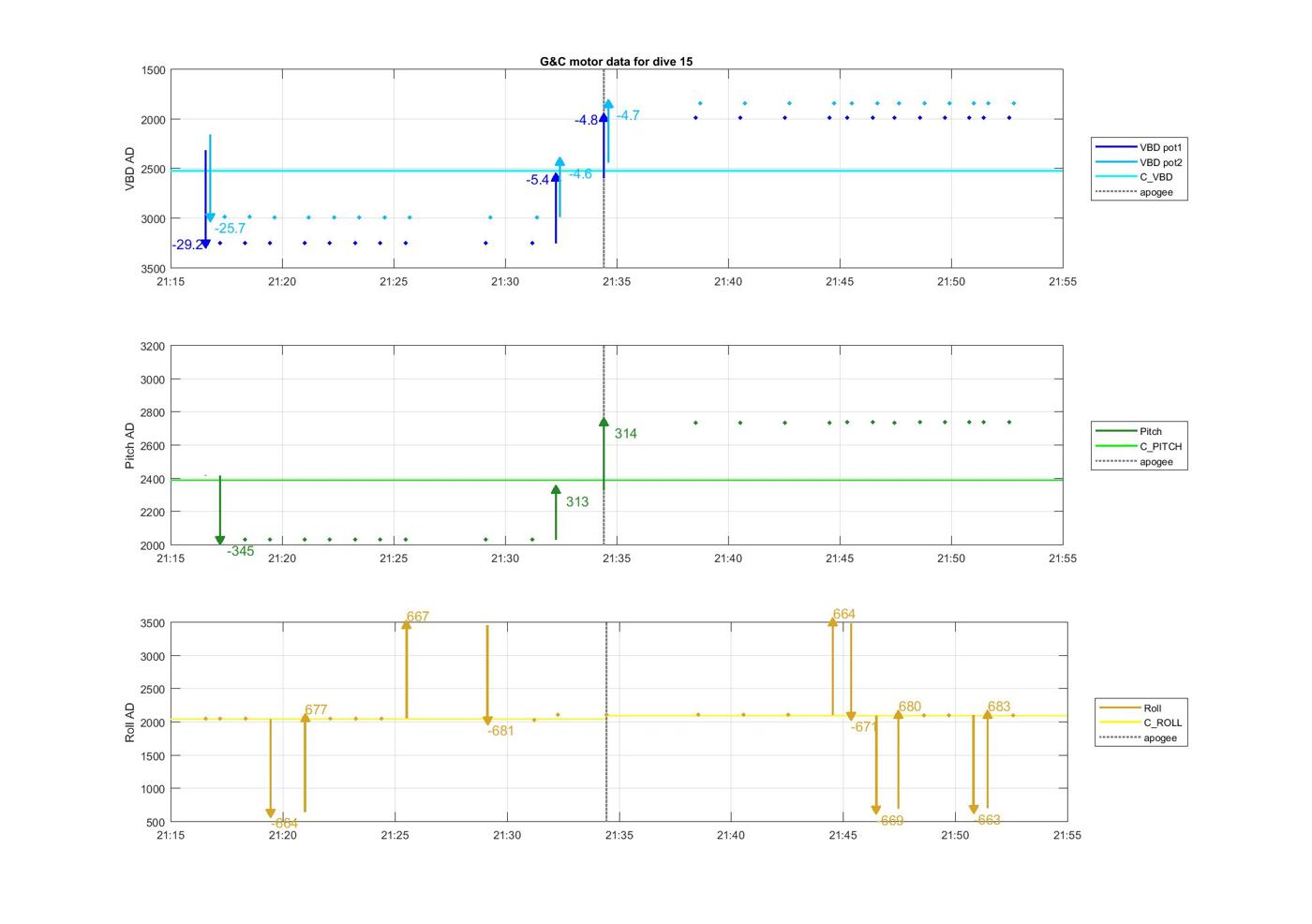Click the "500" tick on the Roll axis
This screenshot has height=924, width=1312.
(x=157, y=823)
